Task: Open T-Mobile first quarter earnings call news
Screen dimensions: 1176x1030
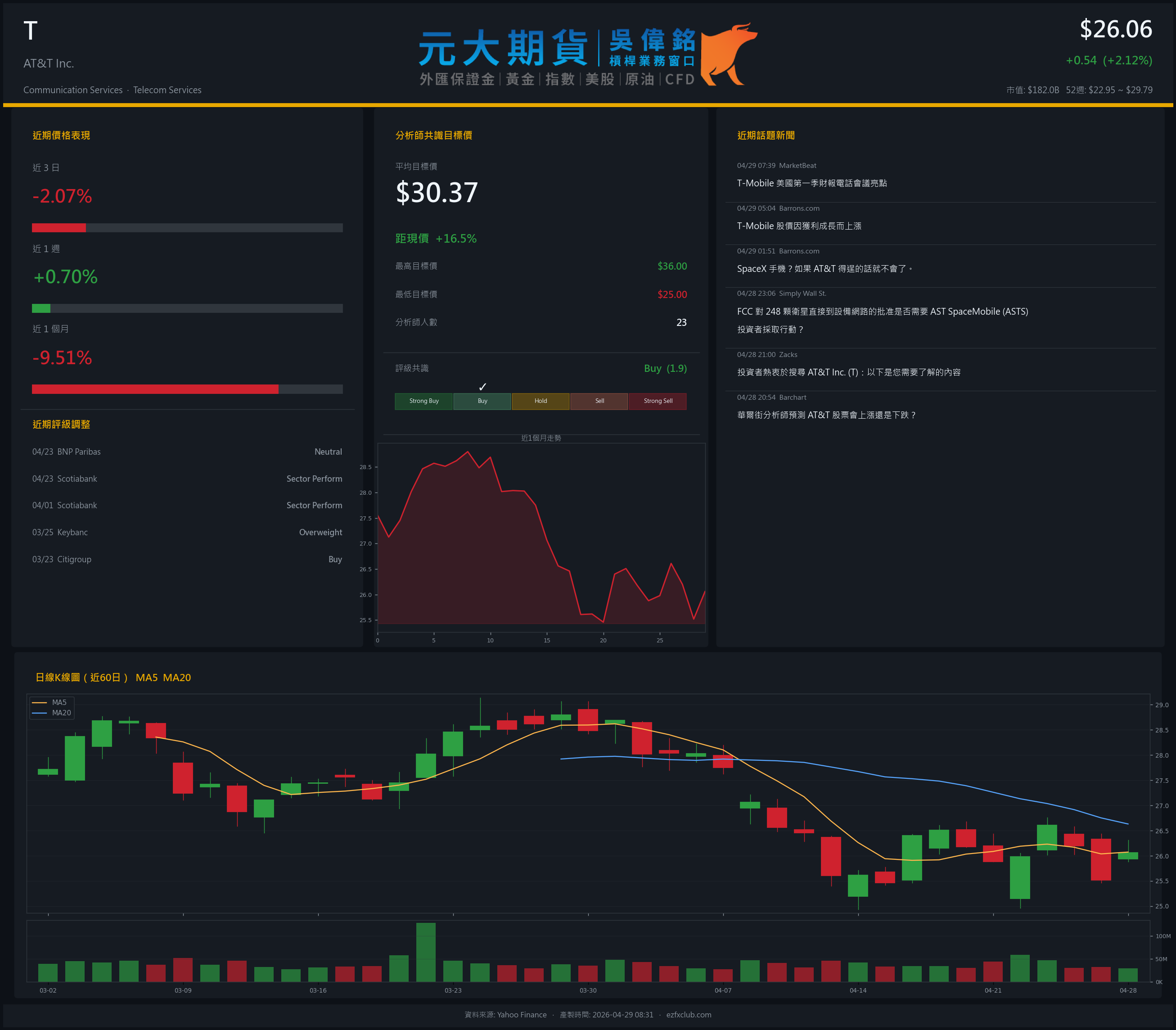Action: pos(811,183)
